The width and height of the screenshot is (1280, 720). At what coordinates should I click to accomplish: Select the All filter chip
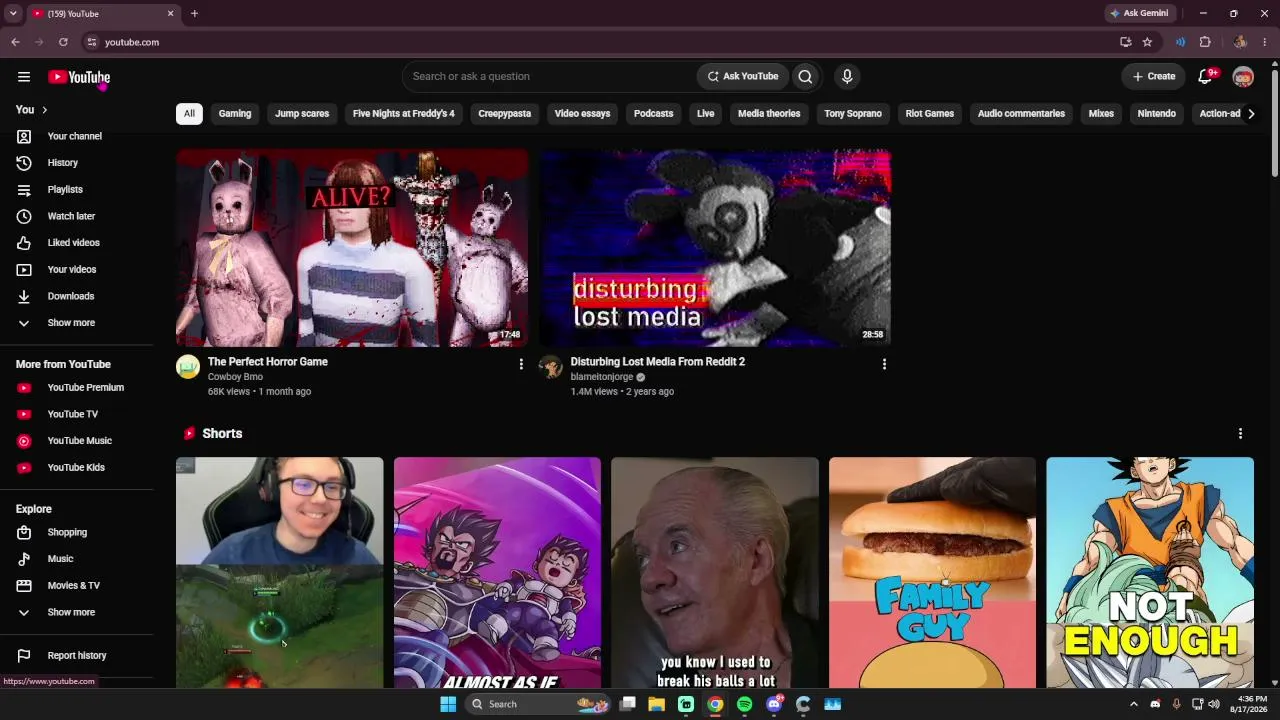coord(189,114)
